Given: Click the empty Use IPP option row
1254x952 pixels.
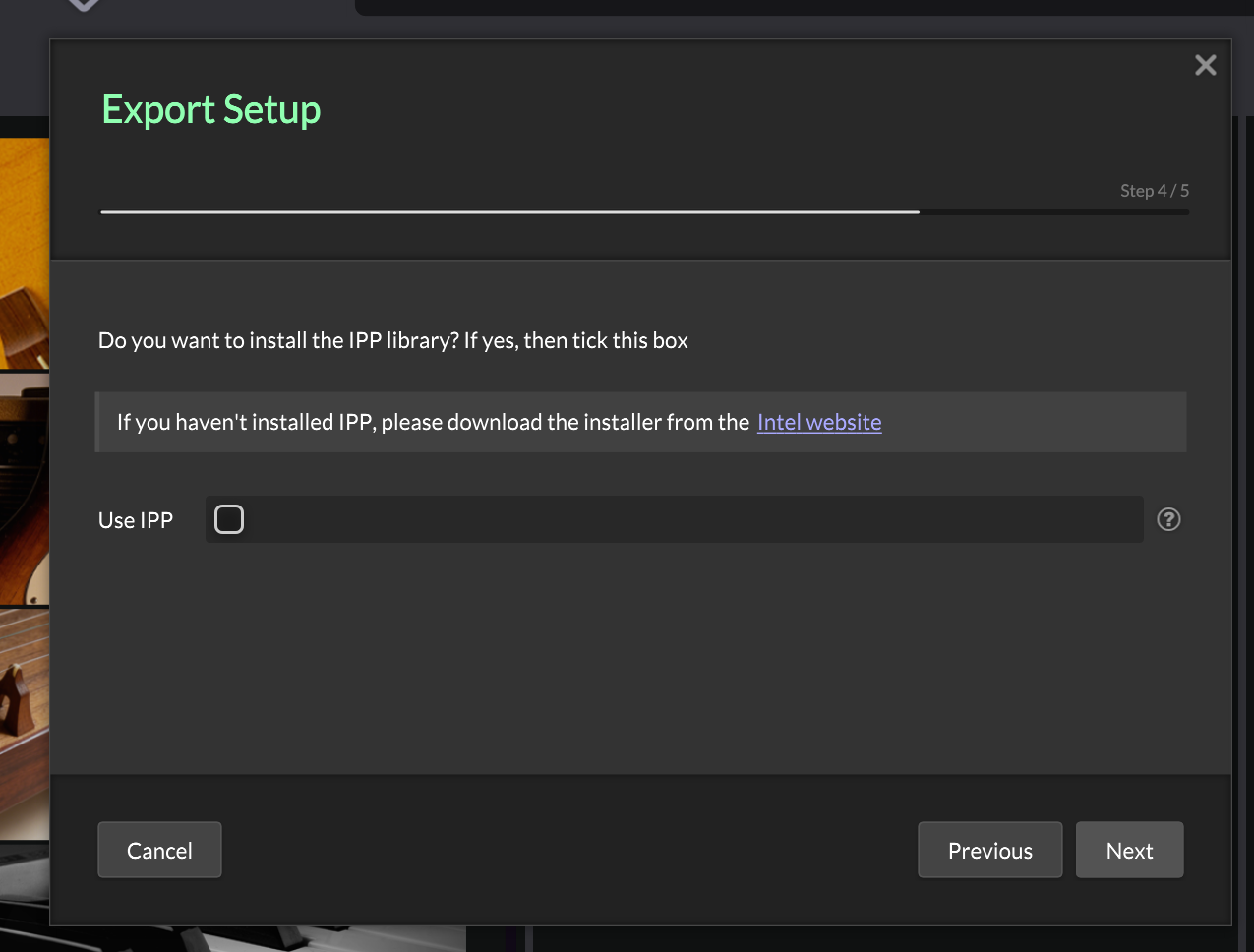Looking at the screenshot, I should pos(688,519).
